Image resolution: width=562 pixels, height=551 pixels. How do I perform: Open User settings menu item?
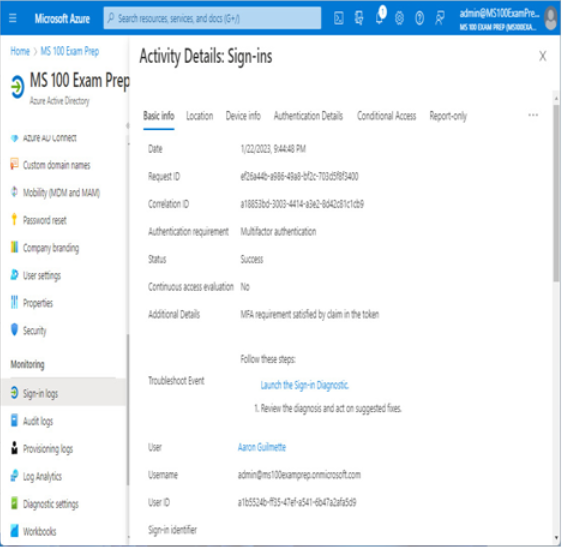point(42,275)
